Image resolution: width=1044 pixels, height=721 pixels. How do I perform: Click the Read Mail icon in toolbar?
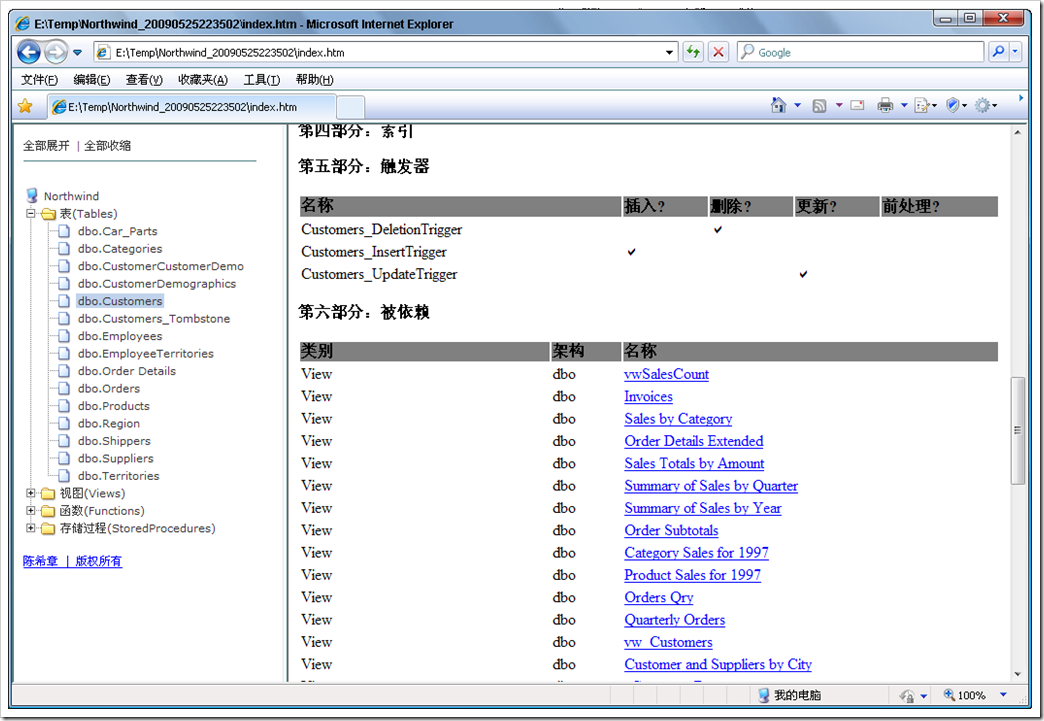coord(858,105)
